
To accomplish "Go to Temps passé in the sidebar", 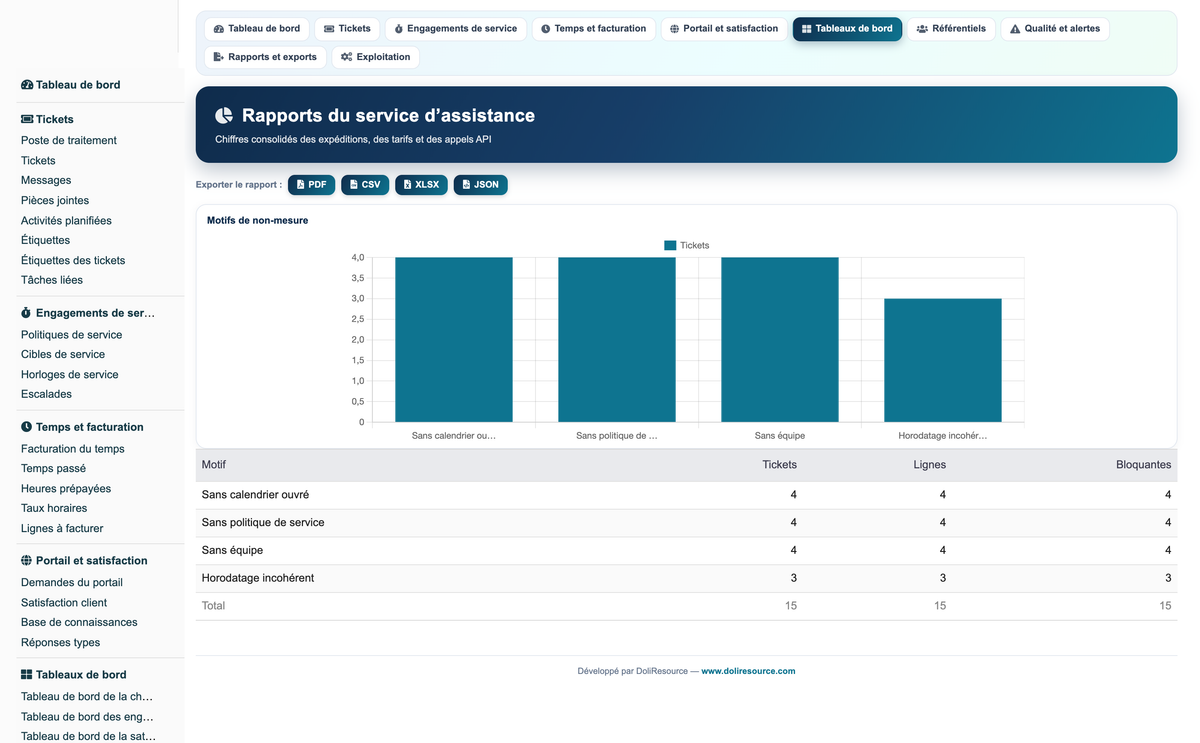I will pos(53,469).
